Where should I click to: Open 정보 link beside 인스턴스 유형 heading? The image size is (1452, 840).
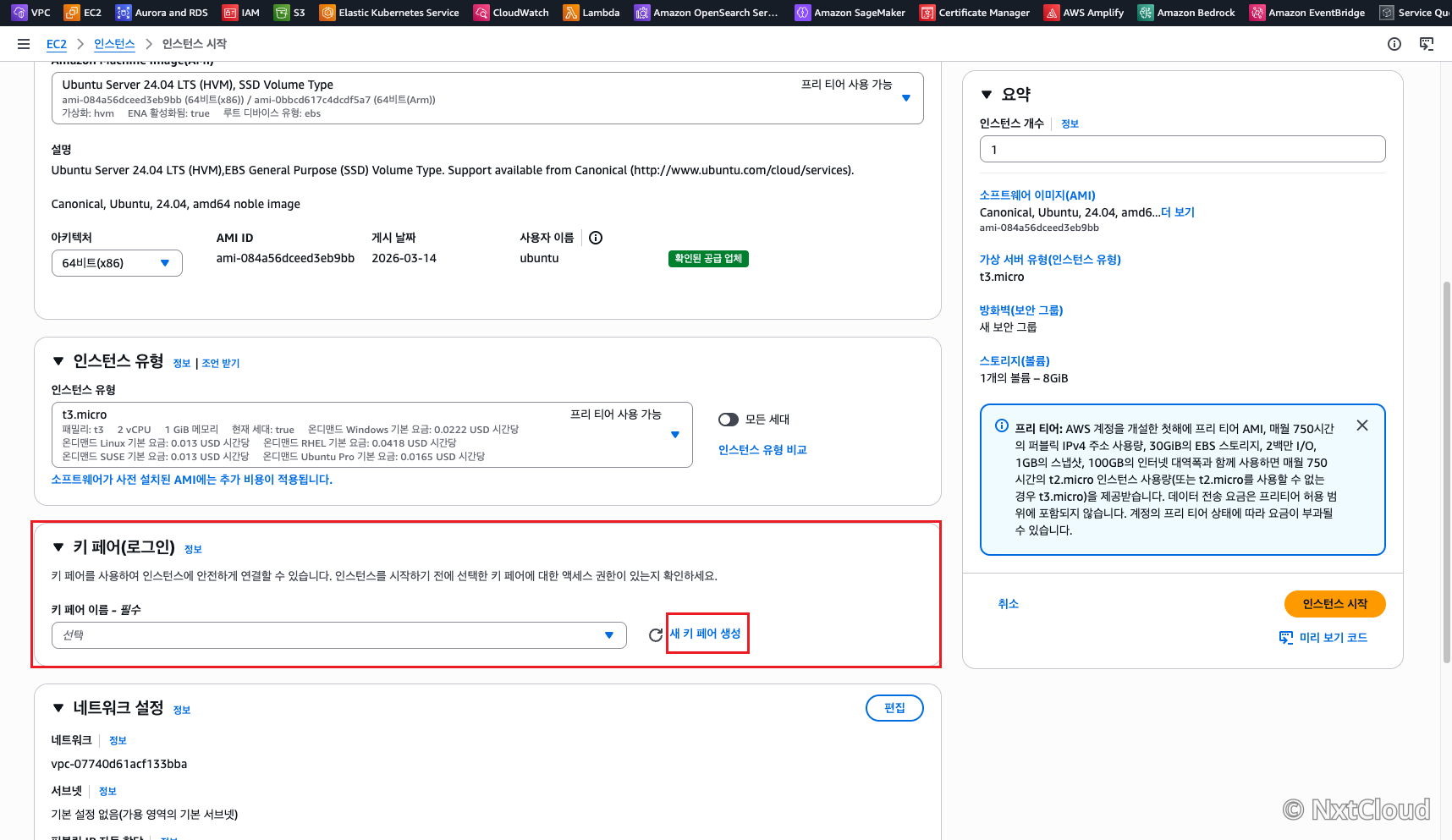point(182,364)
